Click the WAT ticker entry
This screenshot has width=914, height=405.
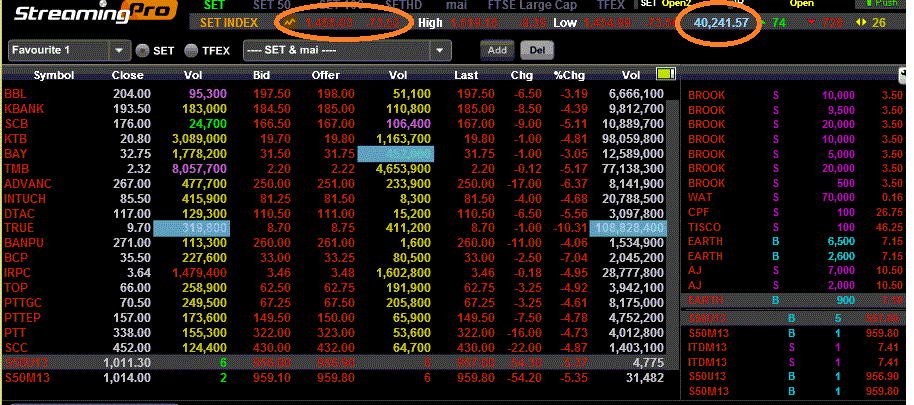[700, 198]
